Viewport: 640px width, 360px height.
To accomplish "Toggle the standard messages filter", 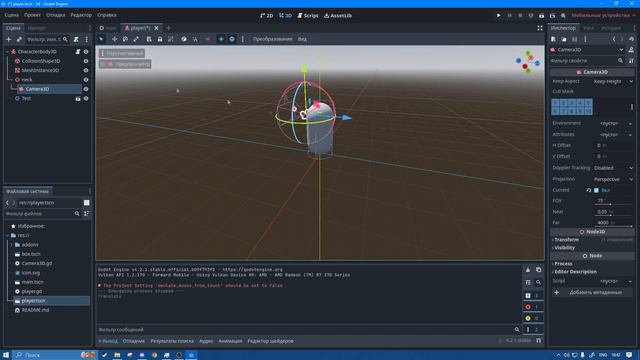I will click(532, 296).
